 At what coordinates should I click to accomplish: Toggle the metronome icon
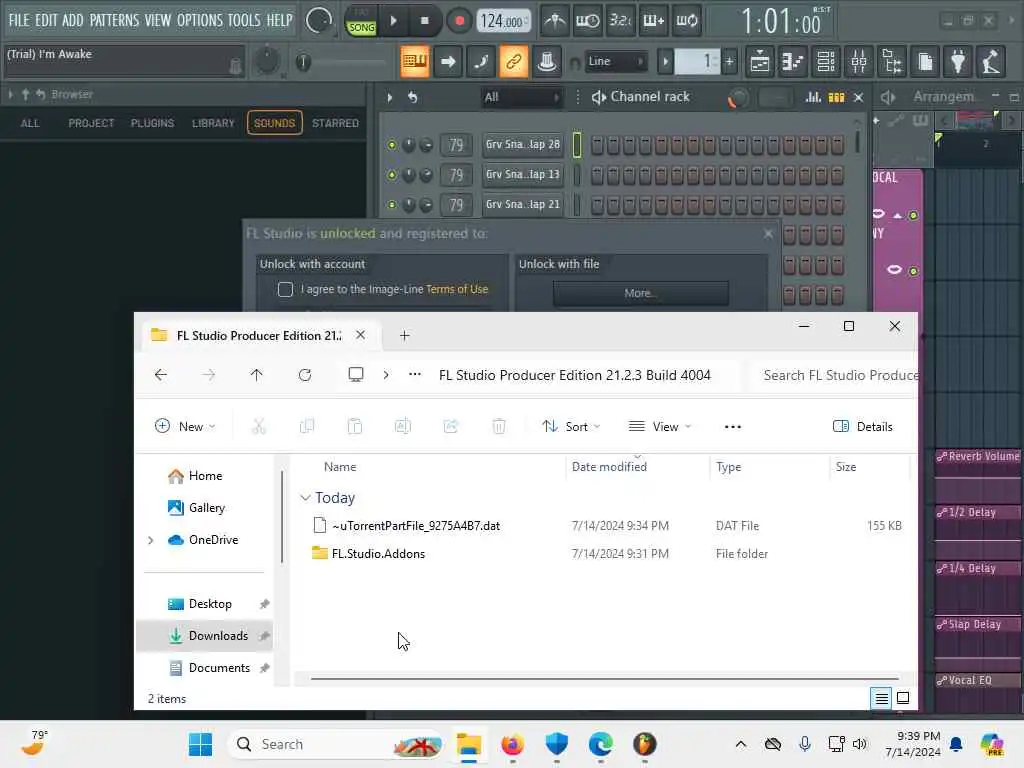point(555,21)
